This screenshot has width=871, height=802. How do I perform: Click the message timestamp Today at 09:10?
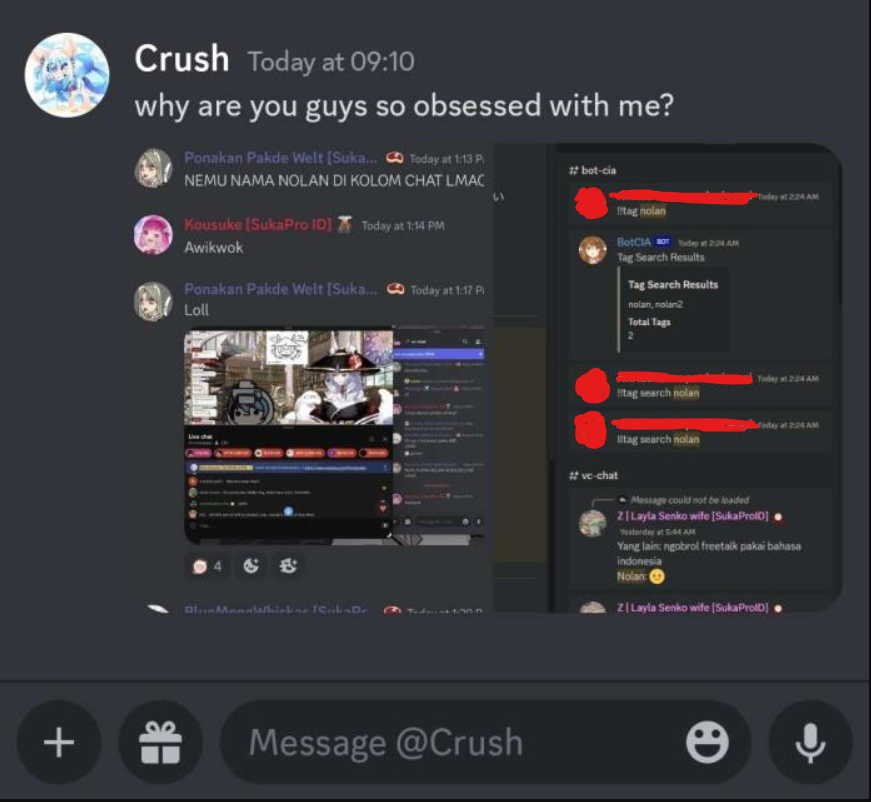(331, 61)
